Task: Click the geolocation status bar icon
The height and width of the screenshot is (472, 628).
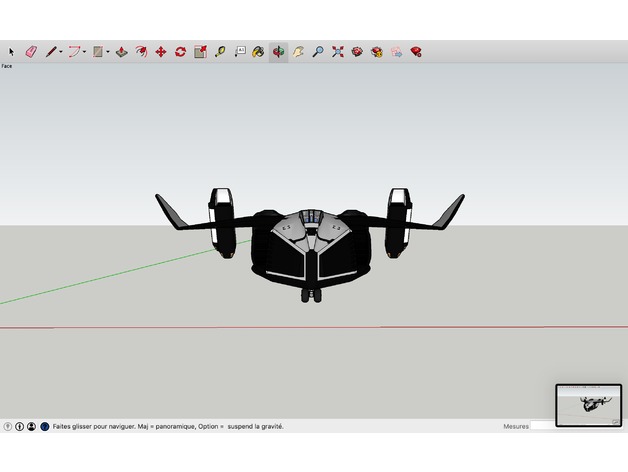Action: coord(8,427)
